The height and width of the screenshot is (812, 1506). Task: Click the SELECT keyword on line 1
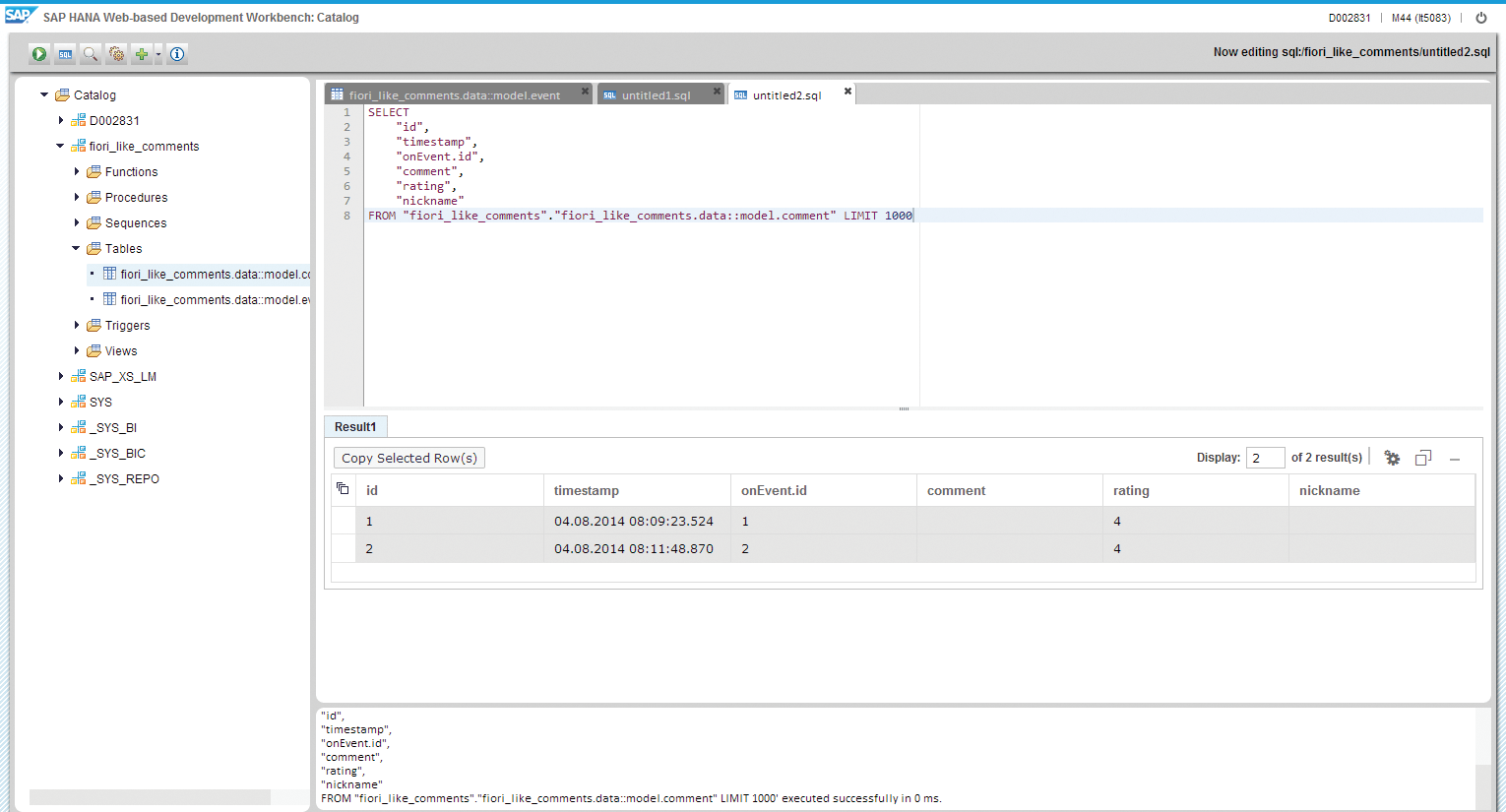tap(388, 112)
